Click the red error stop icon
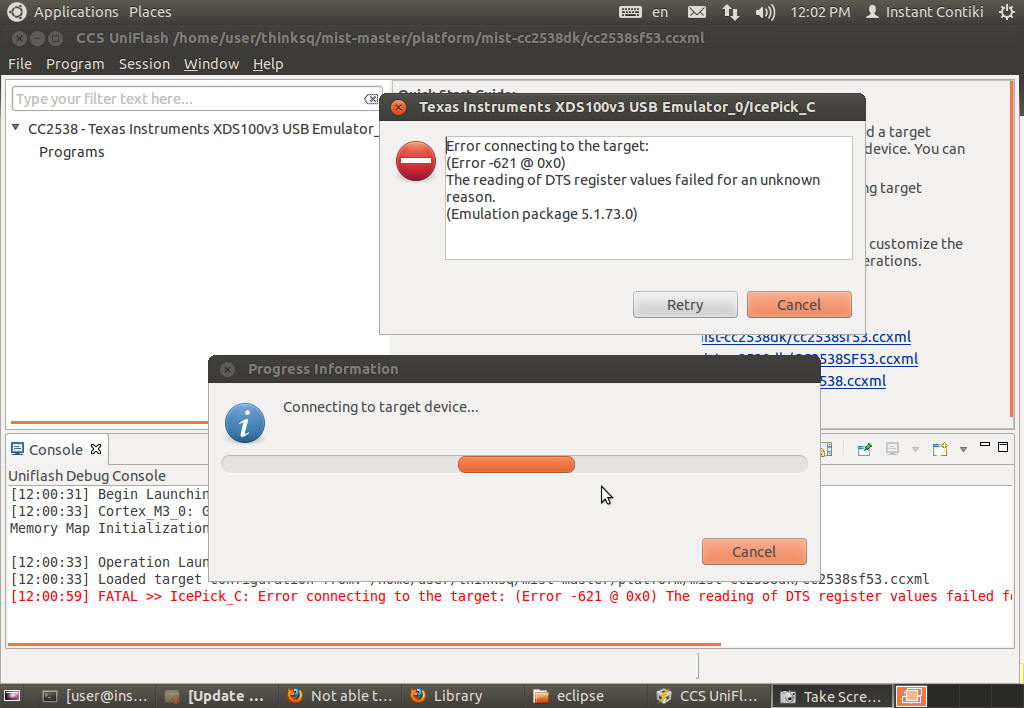1024x708 pixels. point(416,161)
